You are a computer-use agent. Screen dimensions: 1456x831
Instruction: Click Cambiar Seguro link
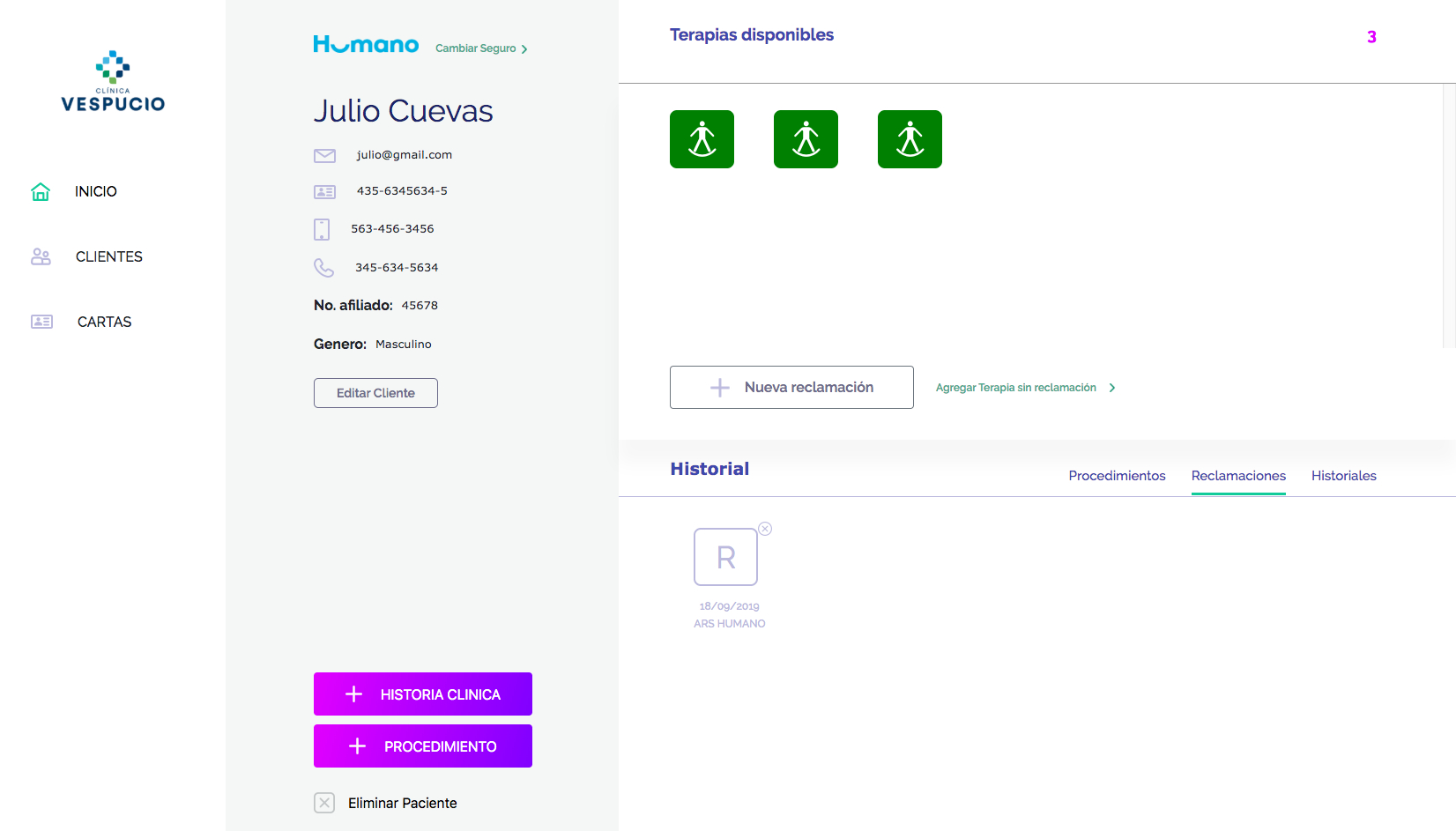[x=481, y=48]
